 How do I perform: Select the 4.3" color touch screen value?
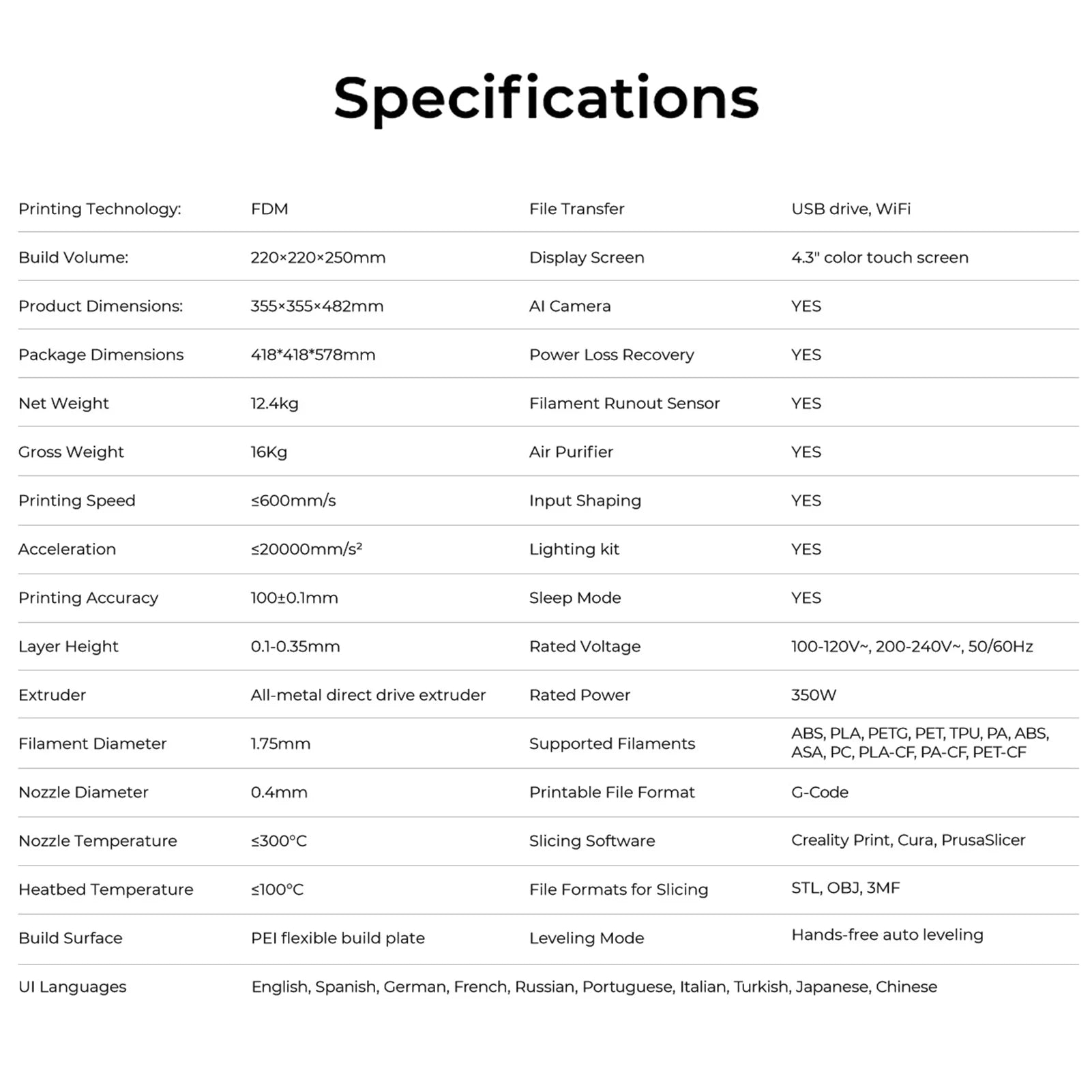880,258
